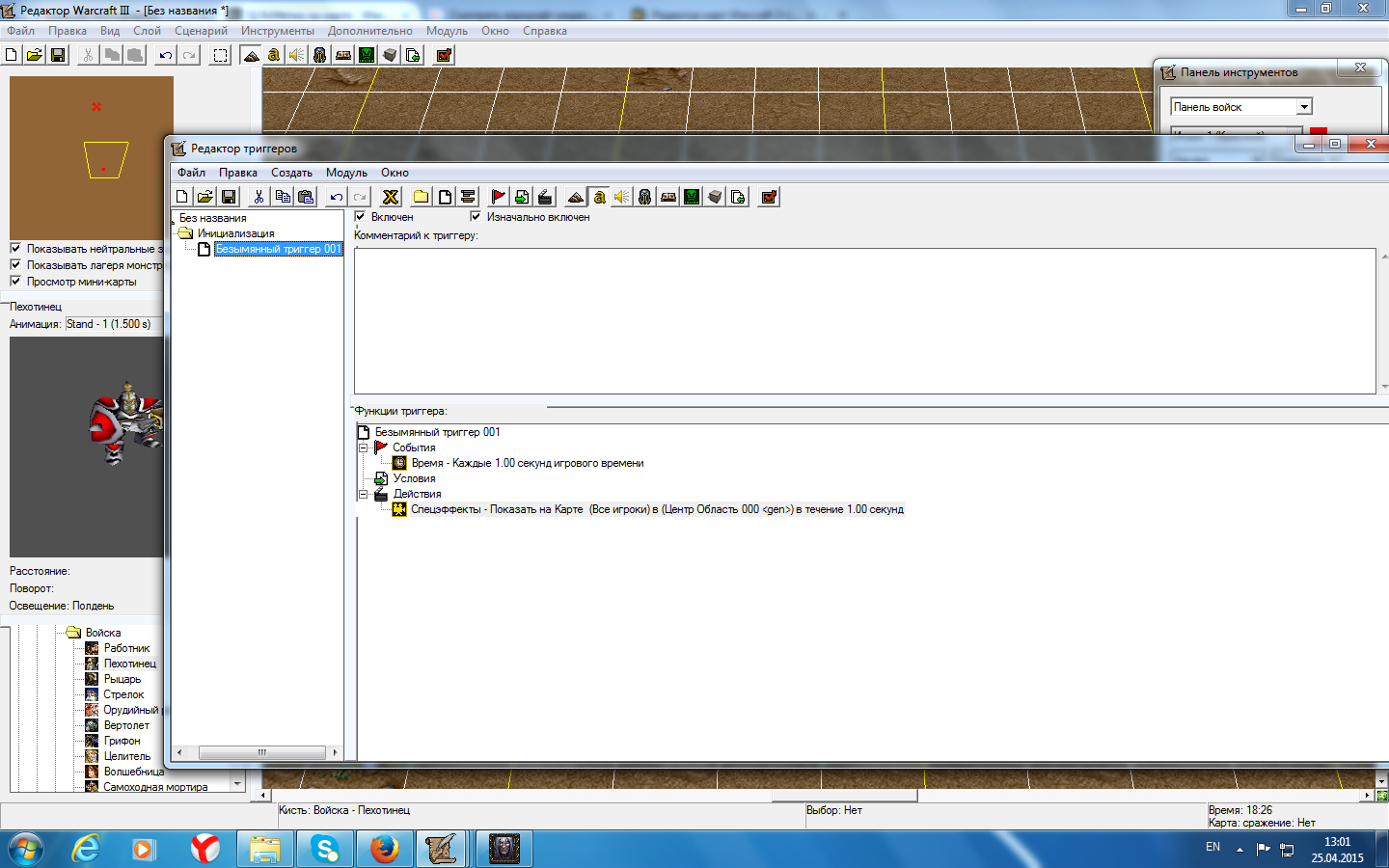This screenshot has width=1389, height=868.
Task: Open Object Editor from Trigger Editor toolbar
Action: pos(645,197)
